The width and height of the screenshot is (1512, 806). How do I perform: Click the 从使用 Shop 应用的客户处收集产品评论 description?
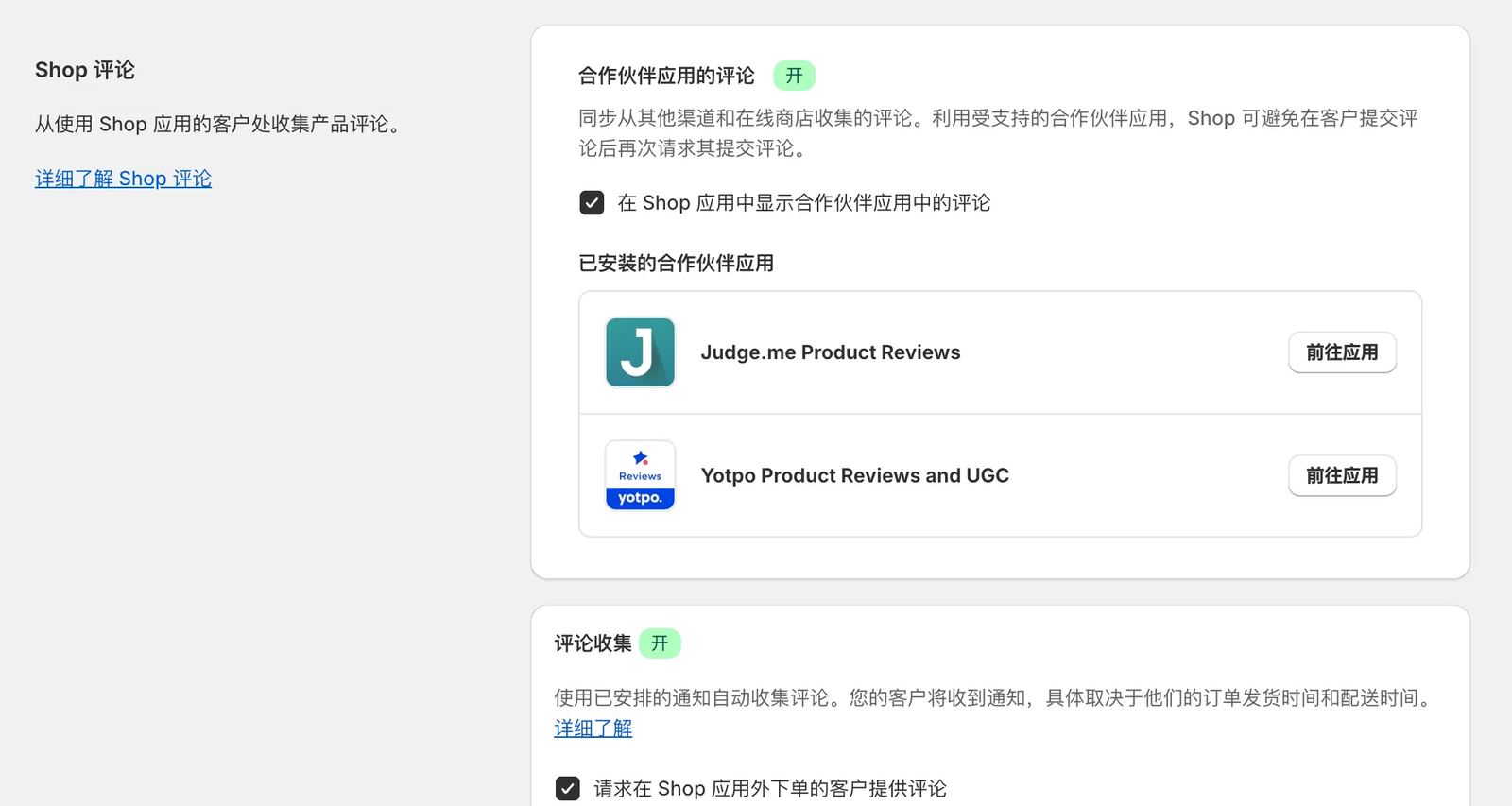point(219,124)
